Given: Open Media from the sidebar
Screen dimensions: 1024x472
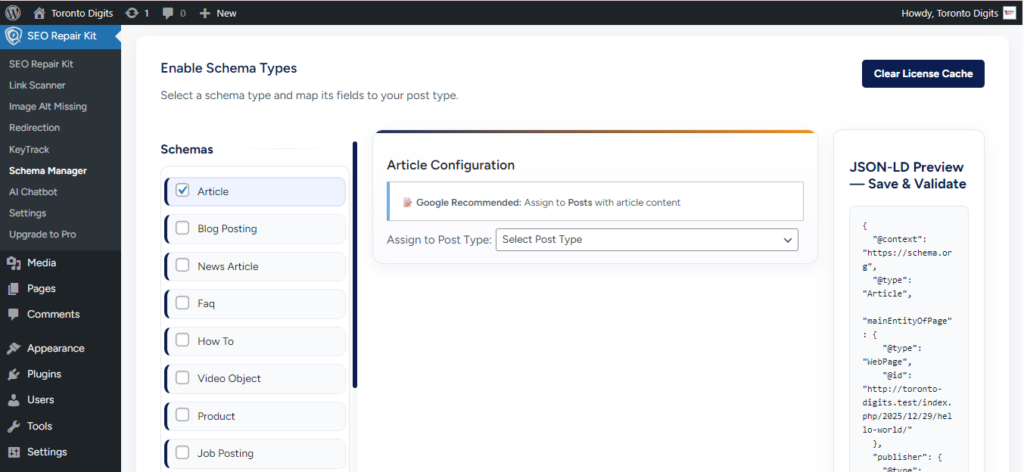Looking at the screenshot, I should coord(41,263).
